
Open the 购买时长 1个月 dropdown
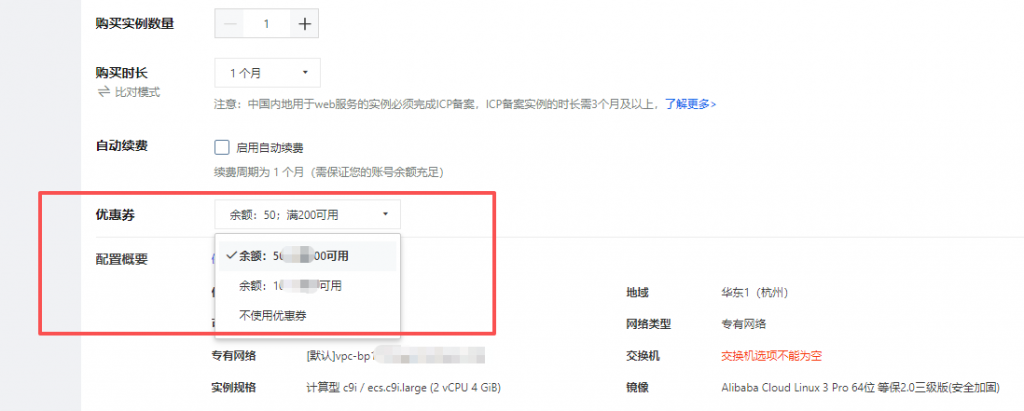point(267,73)
